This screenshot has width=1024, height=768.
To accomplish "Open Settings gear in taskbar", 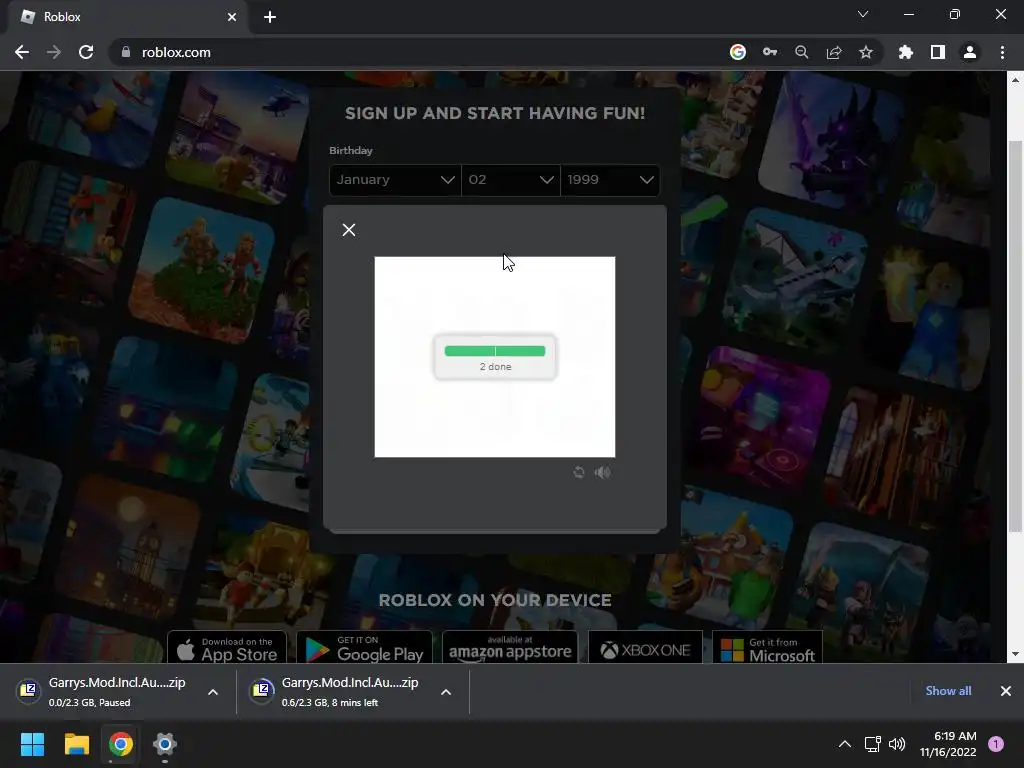I will click(165, 744).
